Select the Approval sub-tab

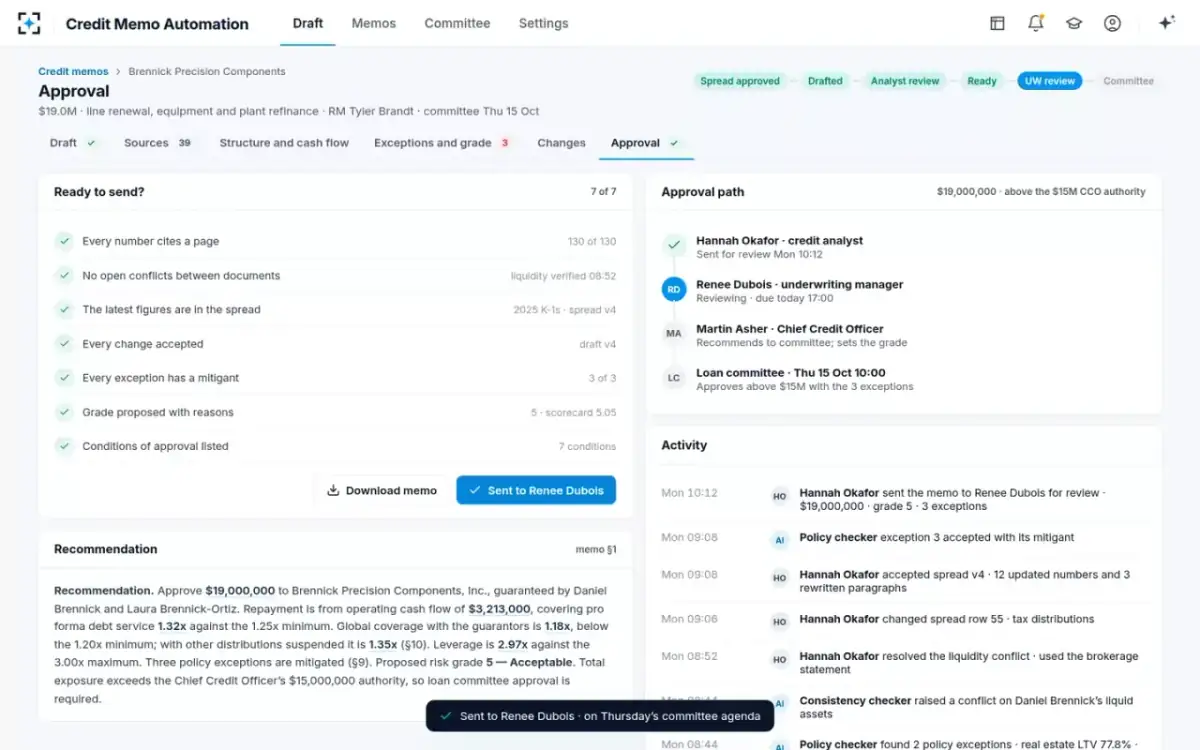646,143
